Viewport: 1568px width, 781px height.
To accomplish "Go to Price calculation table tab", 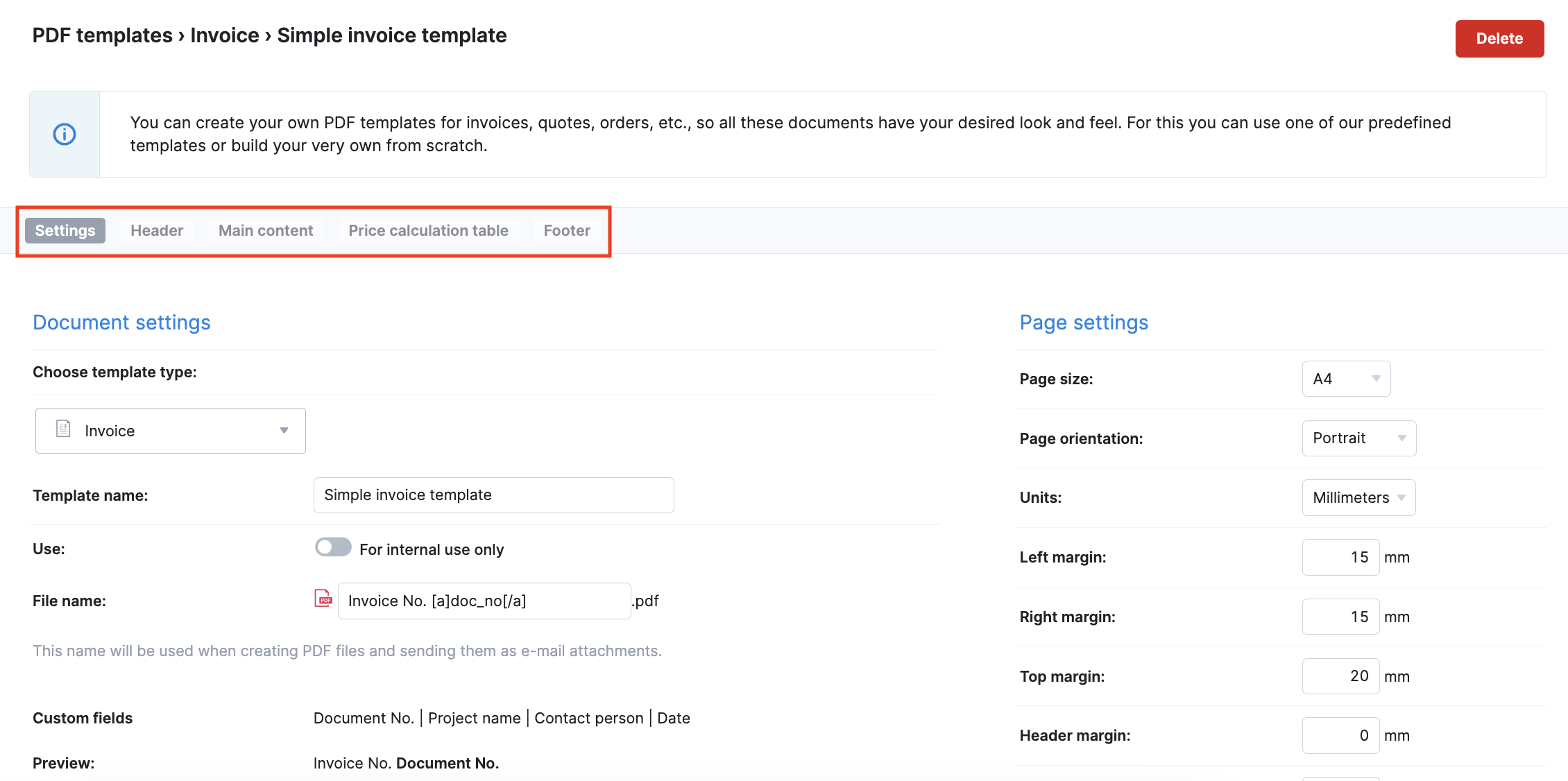I will [428, 231].
